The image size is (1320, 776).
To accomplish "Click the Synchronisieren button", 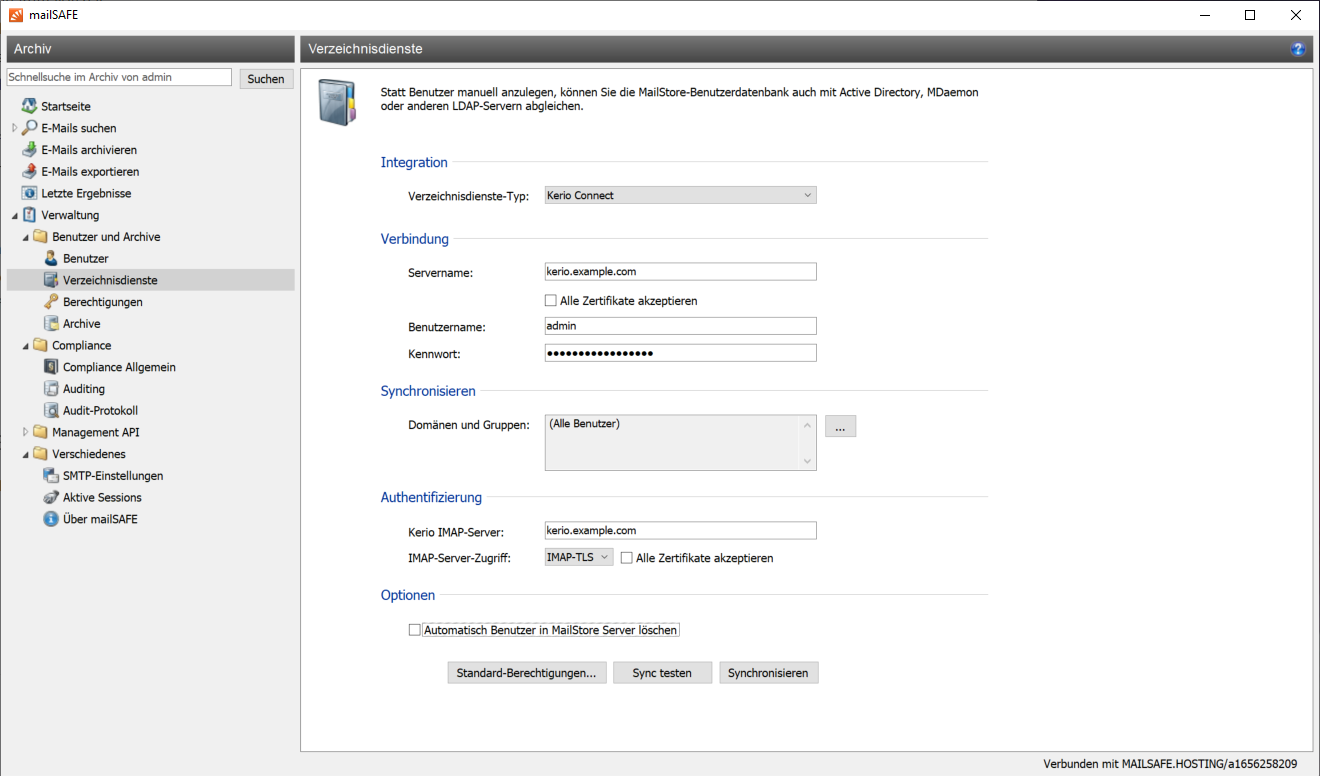I will click(x=768, y=673).
